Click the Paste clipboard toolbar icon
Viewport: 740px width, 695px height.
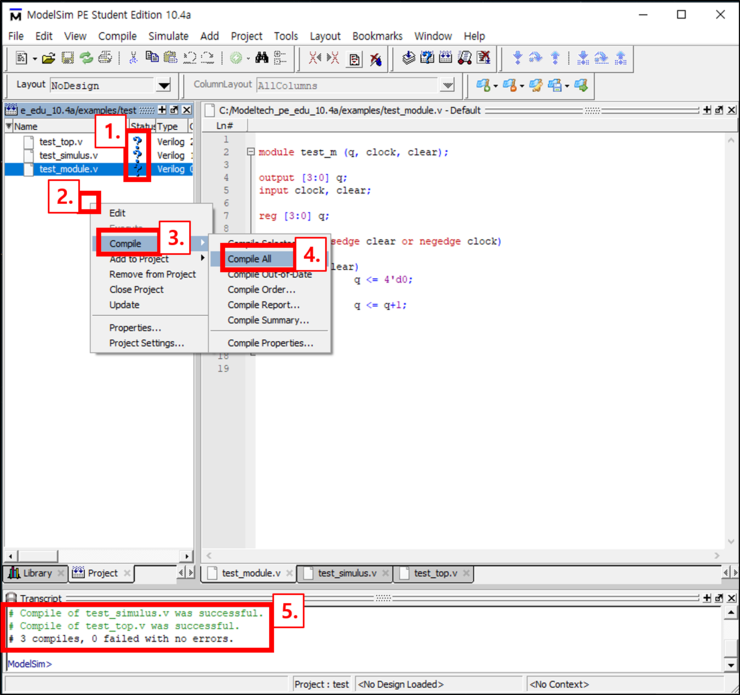[170, 58]
